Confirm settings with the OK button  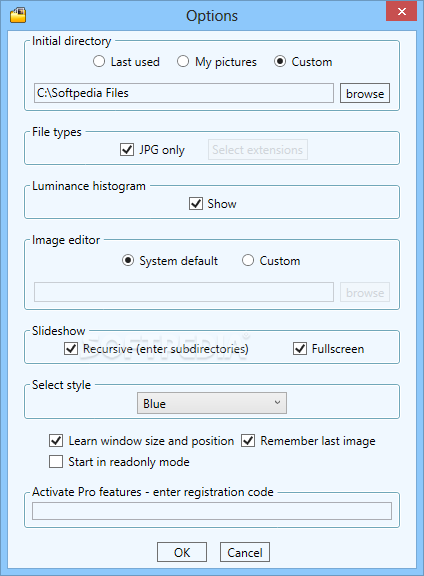point(182,552)
